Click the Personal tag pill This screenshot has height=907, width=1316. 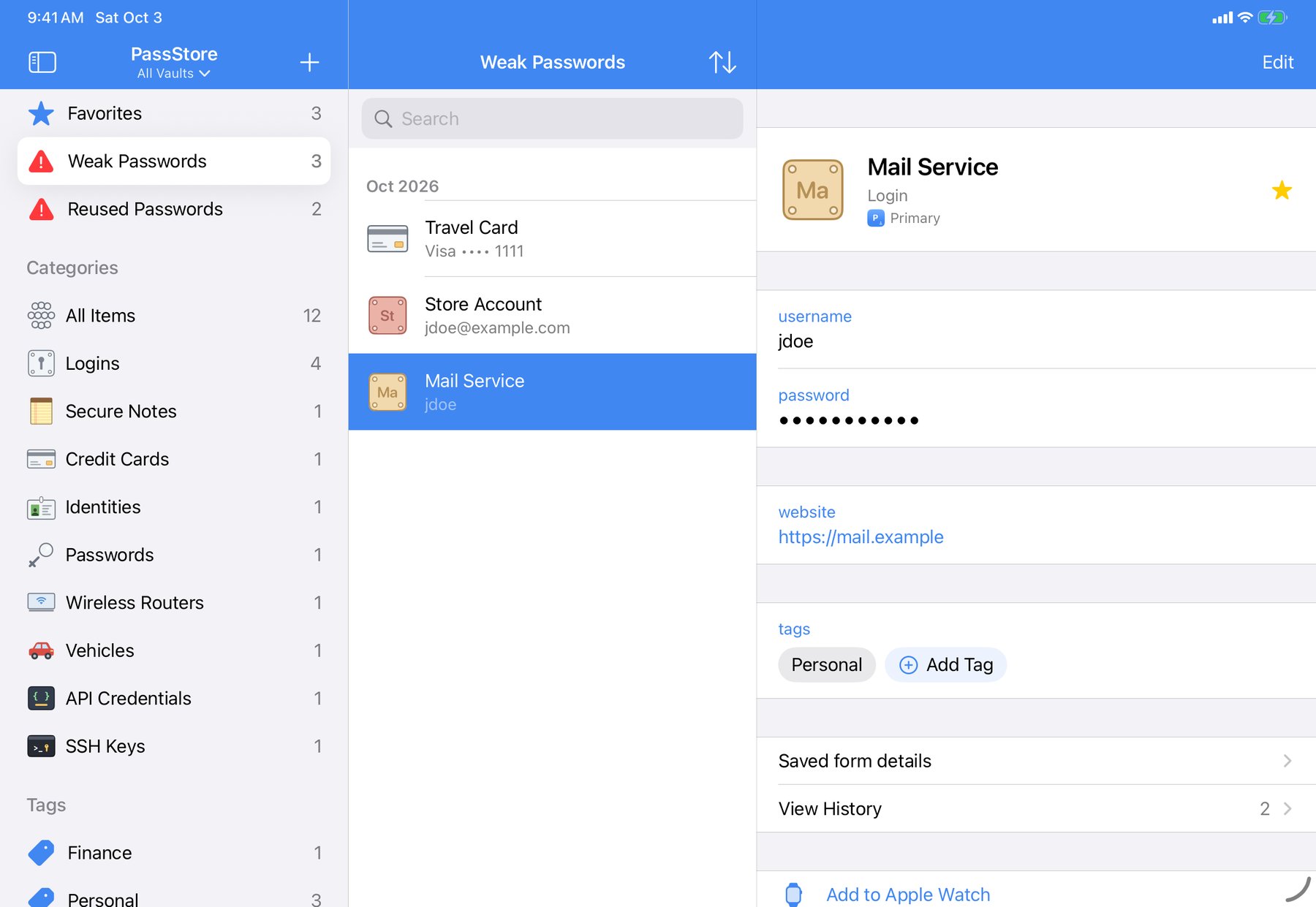click(827, 664)
